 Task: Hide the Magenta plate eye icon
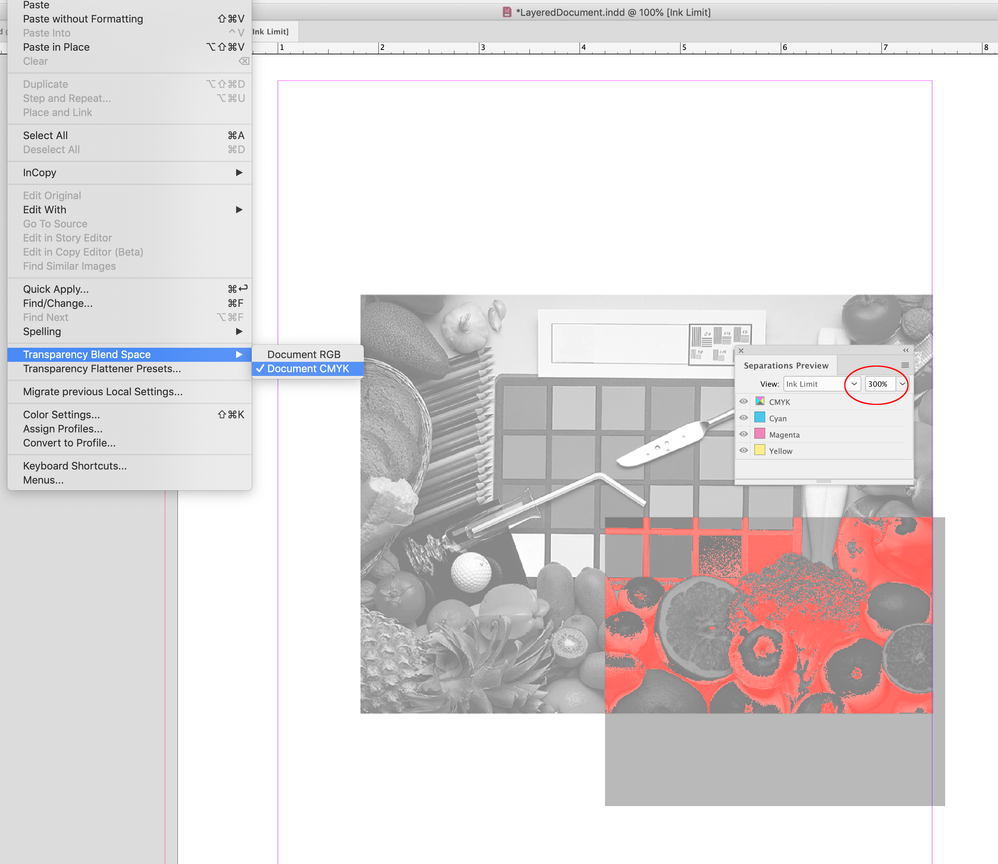tap(743, 434)
